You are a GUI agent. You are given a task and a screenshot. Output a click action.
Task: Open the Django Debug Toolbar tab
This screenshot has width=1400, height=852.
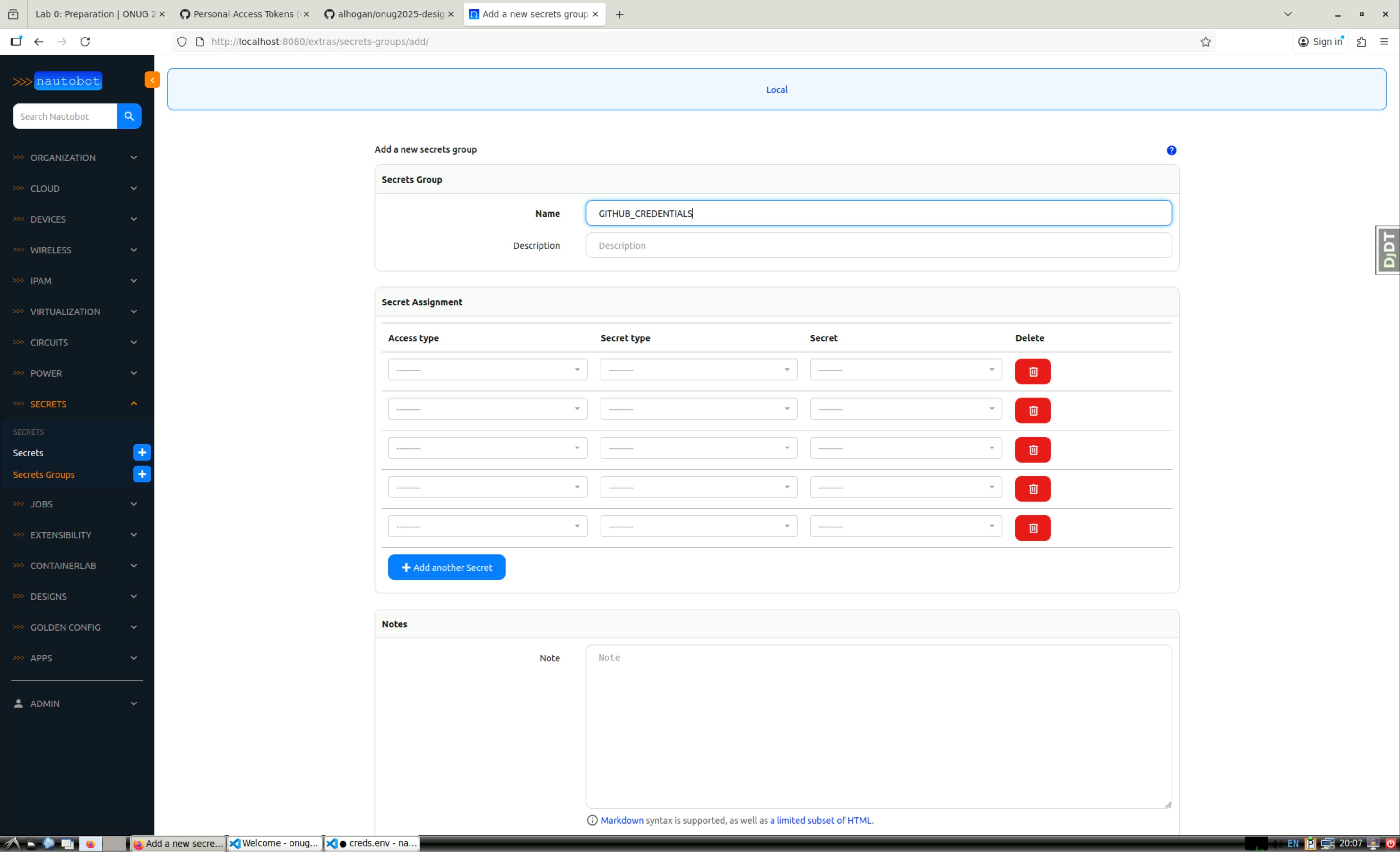1388,250
